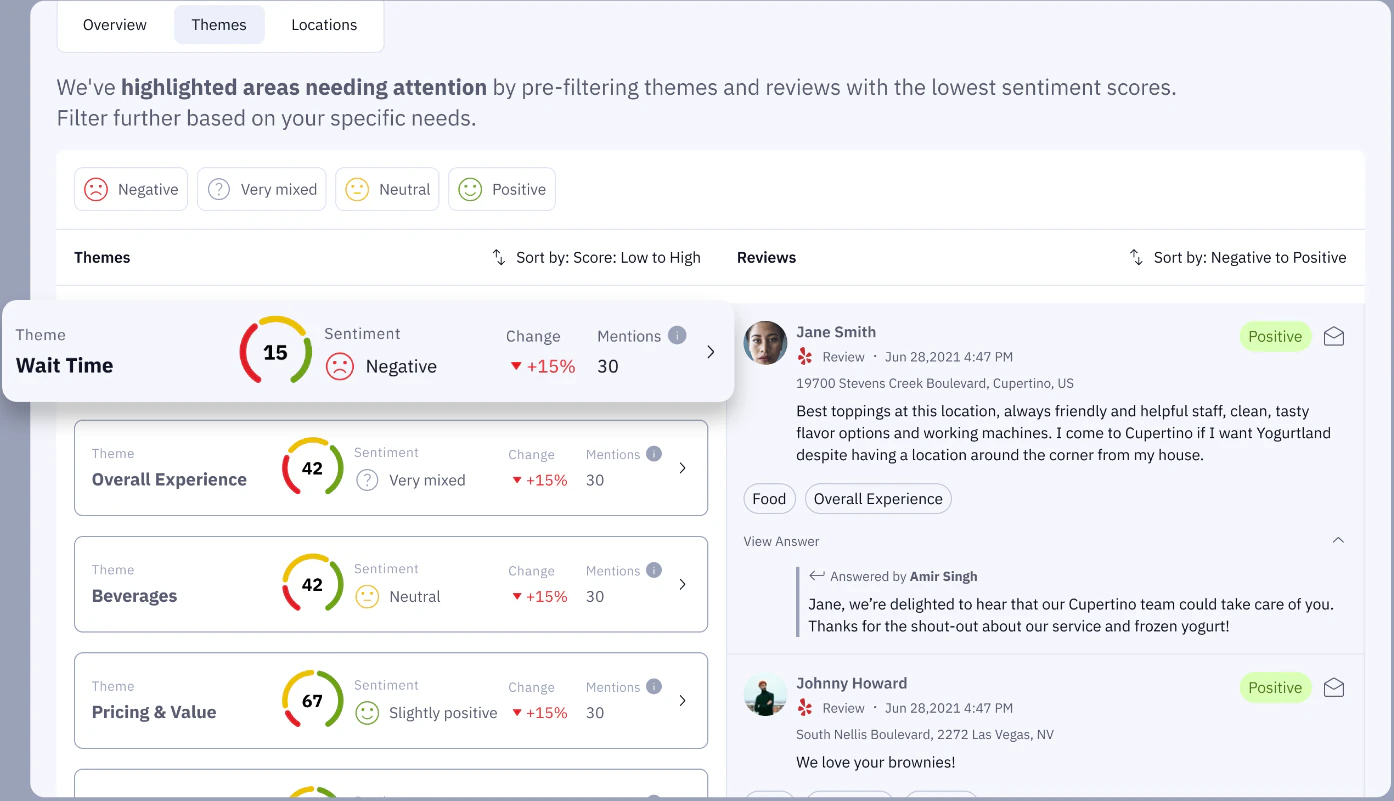This screenshot has width=1394, height=801.
Task: Click the reply arrow icon before Answered by
Action: pos(817,576)
